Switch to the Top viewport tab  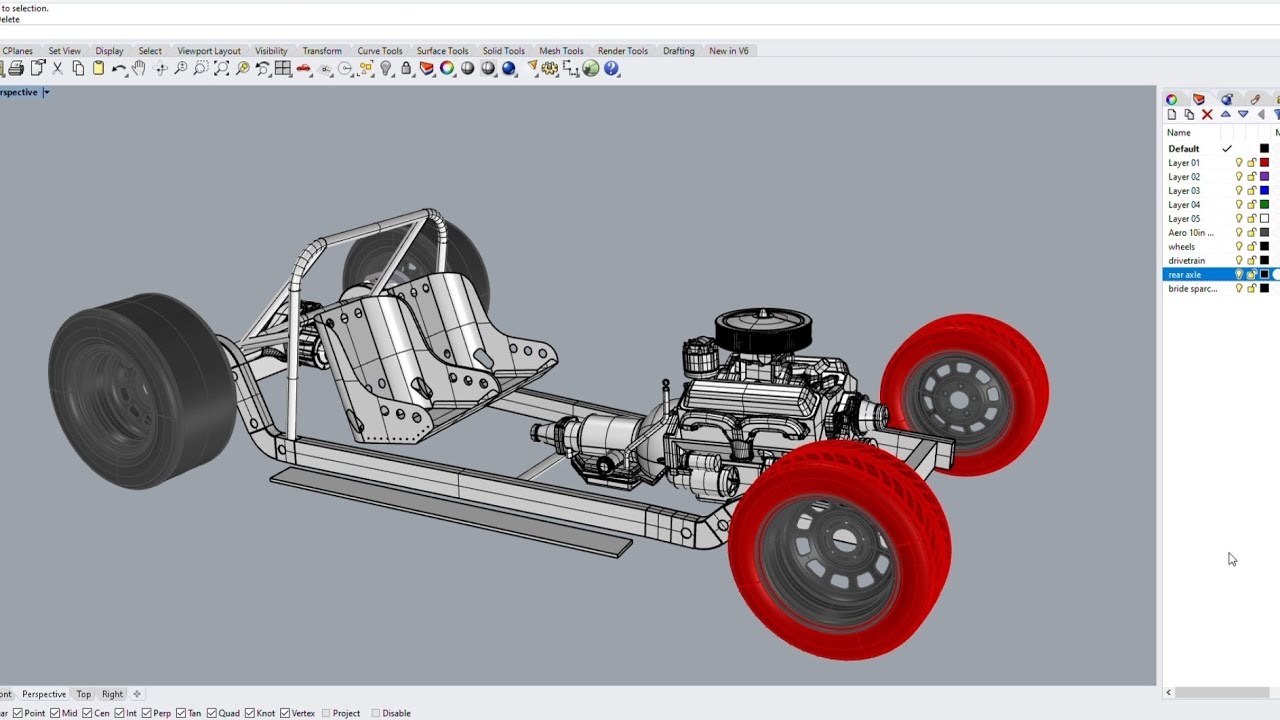(84, 694)
